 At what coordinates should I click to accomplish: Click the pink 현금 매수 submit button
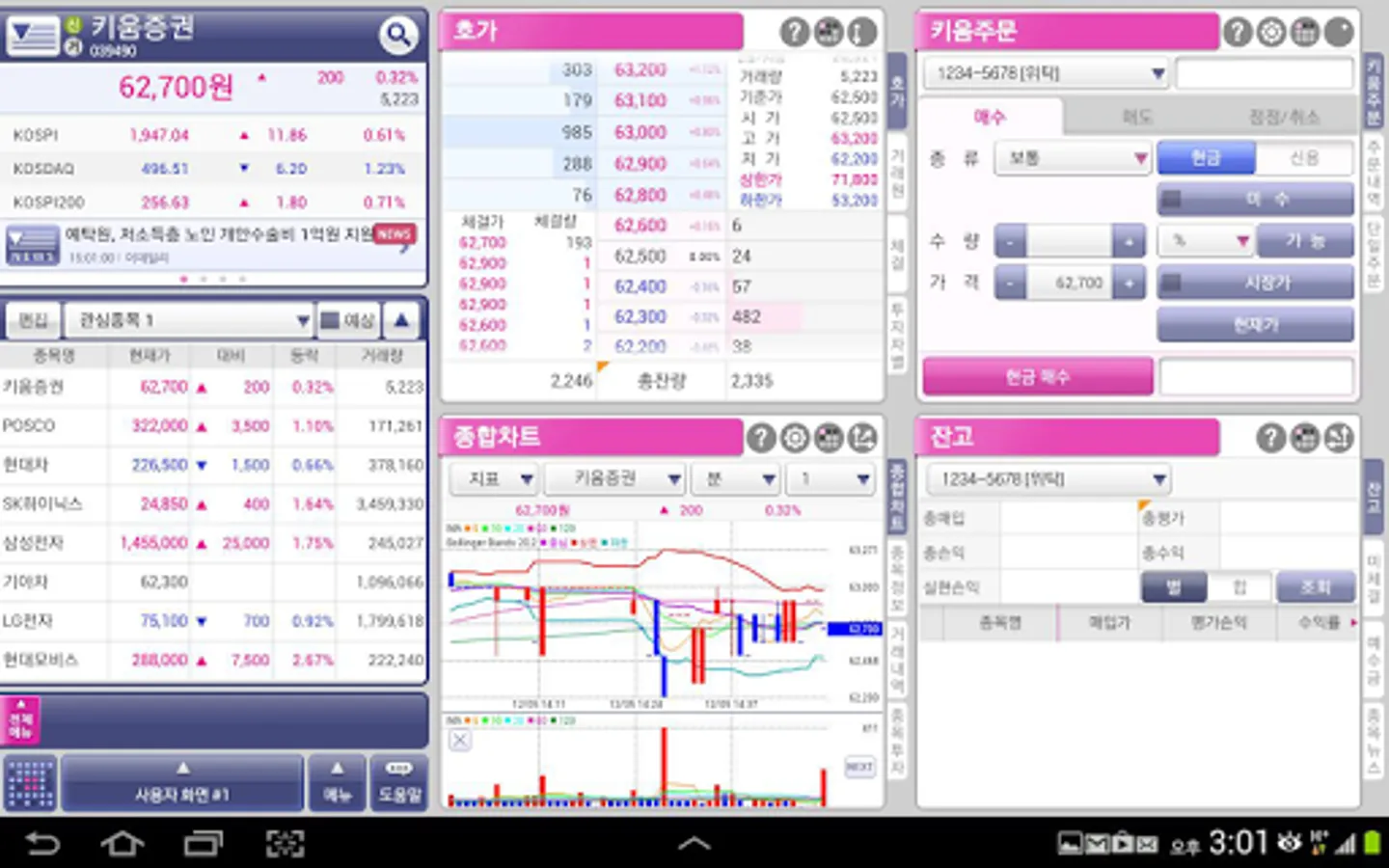(1038, 377)
